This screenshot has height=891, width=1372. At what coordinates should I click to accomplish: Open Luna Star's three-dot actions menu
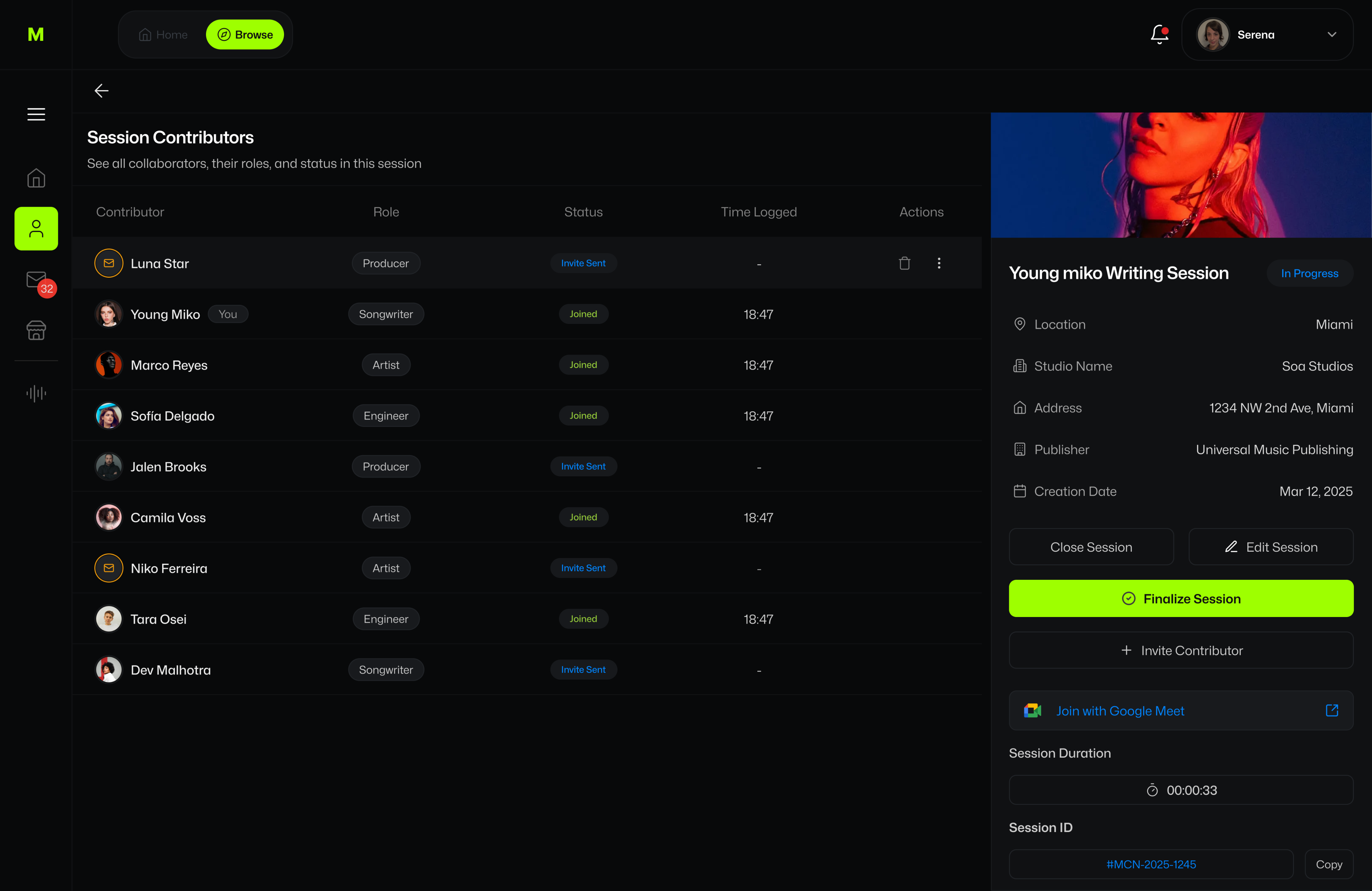click(939, 263)
